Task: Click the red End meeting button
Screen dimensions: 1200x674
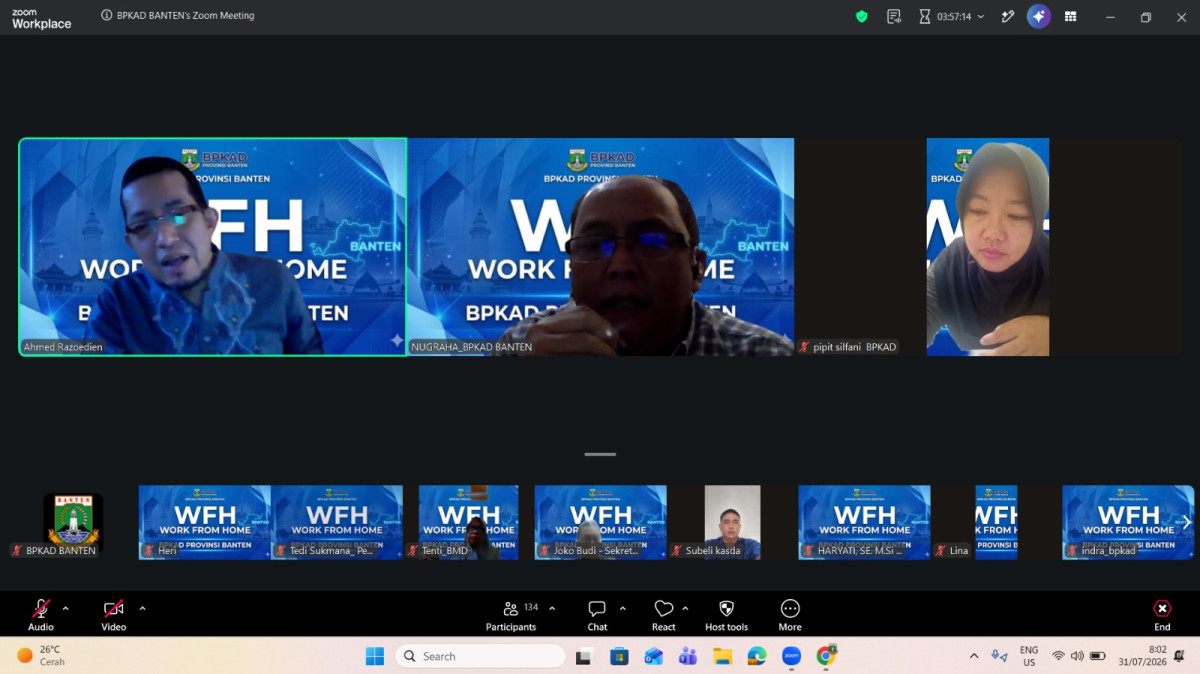Action: tap(1162, 614)
